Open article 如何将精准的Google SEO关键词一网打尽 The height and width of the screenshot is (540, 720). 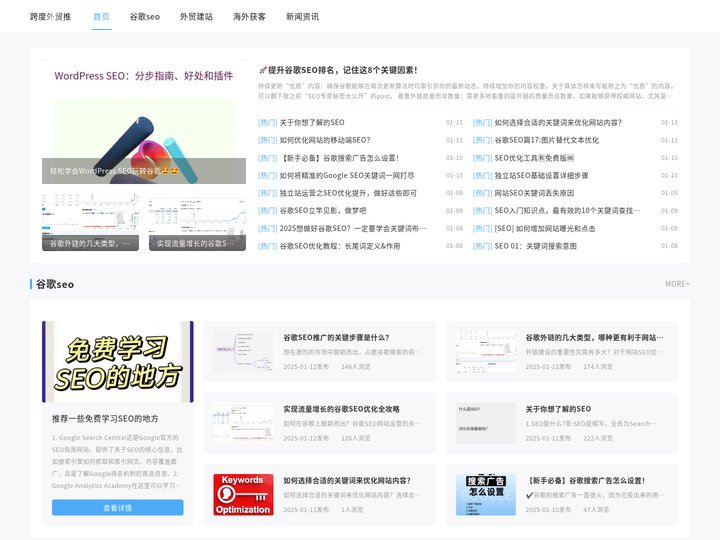347,175
